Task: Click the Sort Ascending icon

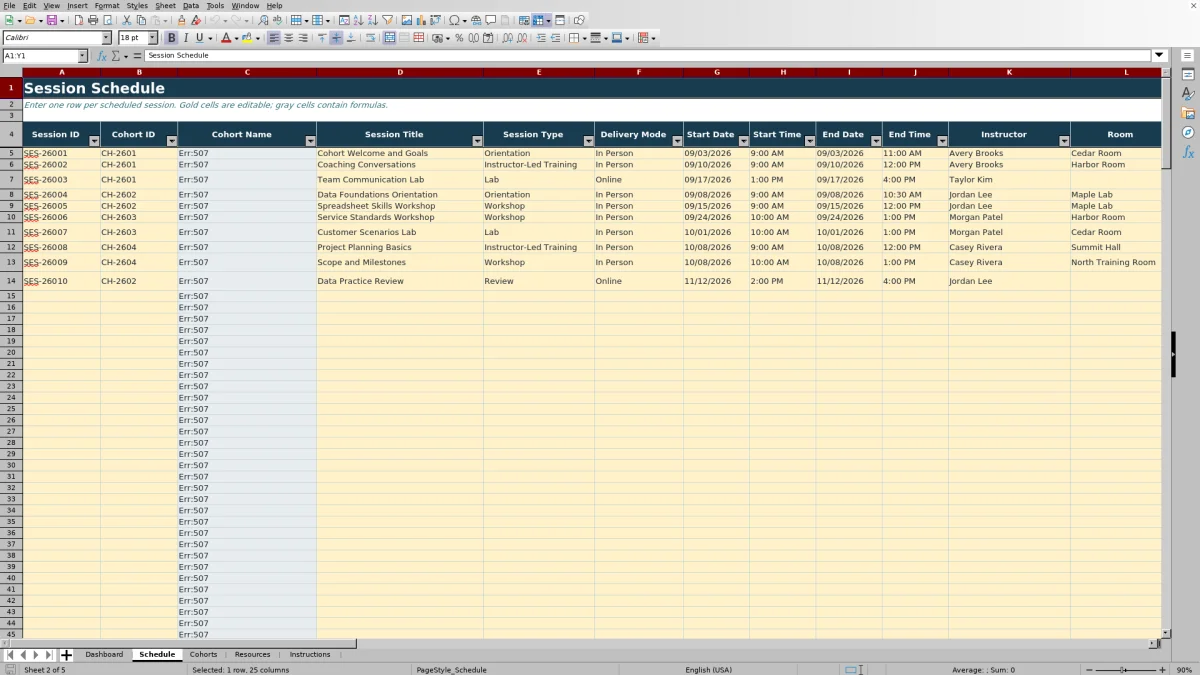Action: [358, 20]
